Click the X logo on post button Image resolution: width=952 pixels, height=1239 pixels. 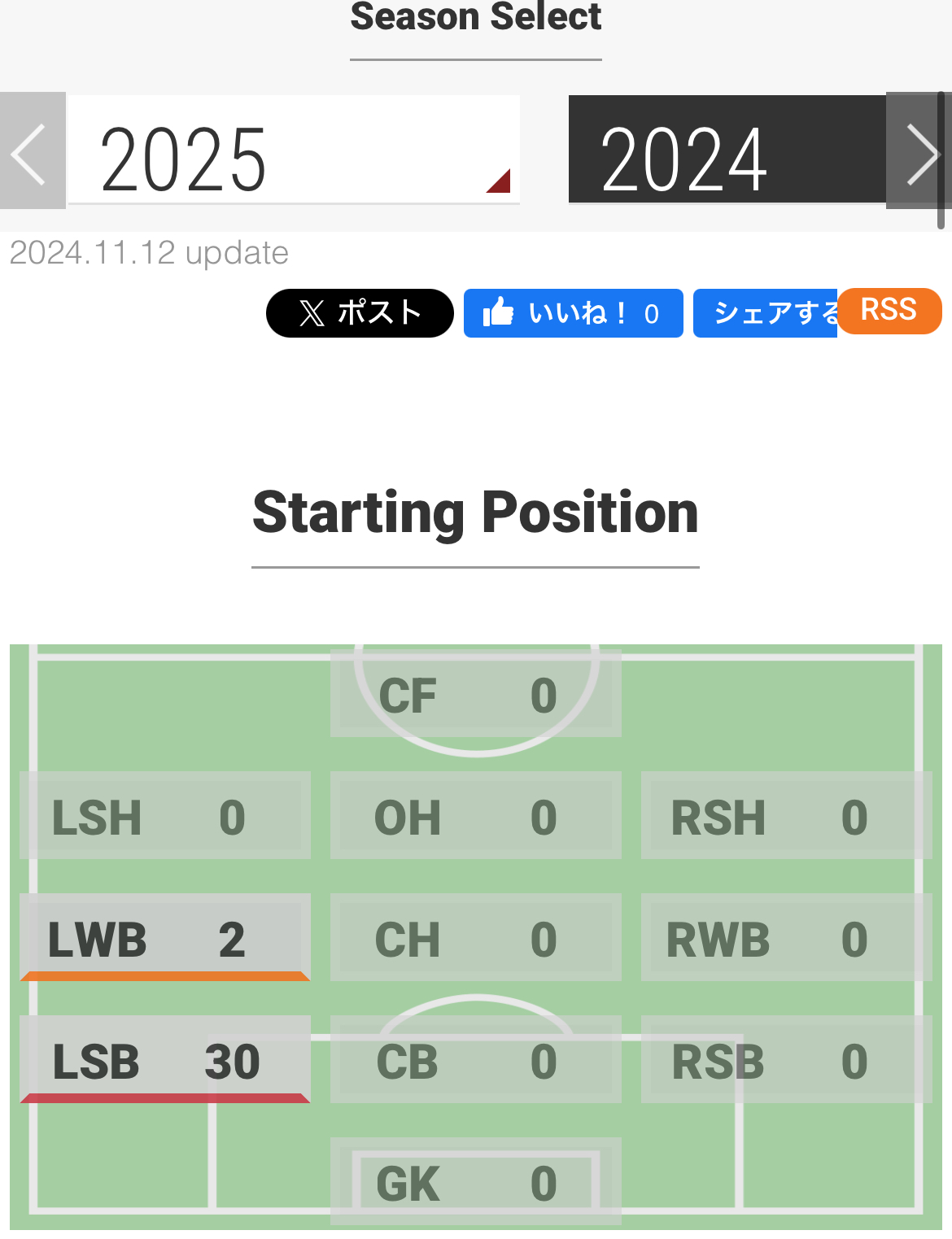pos(312,313)
